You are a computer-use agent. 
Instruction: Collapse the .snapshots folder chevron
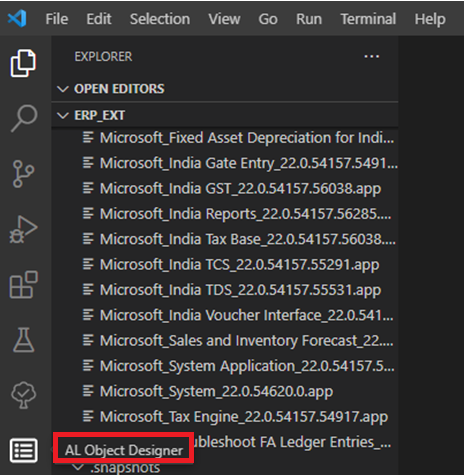point(78,467)
